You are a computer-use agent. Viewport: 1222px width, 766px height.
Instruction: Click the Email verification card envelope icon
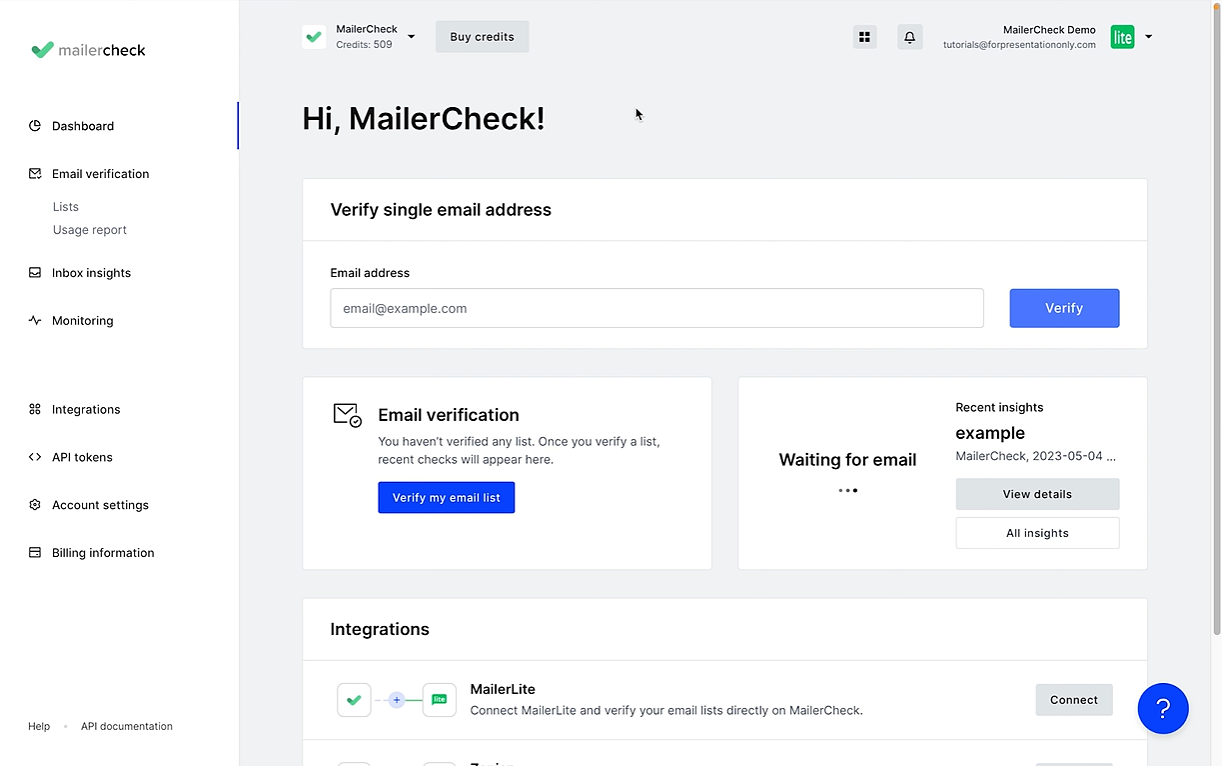[x=347, y=415]
